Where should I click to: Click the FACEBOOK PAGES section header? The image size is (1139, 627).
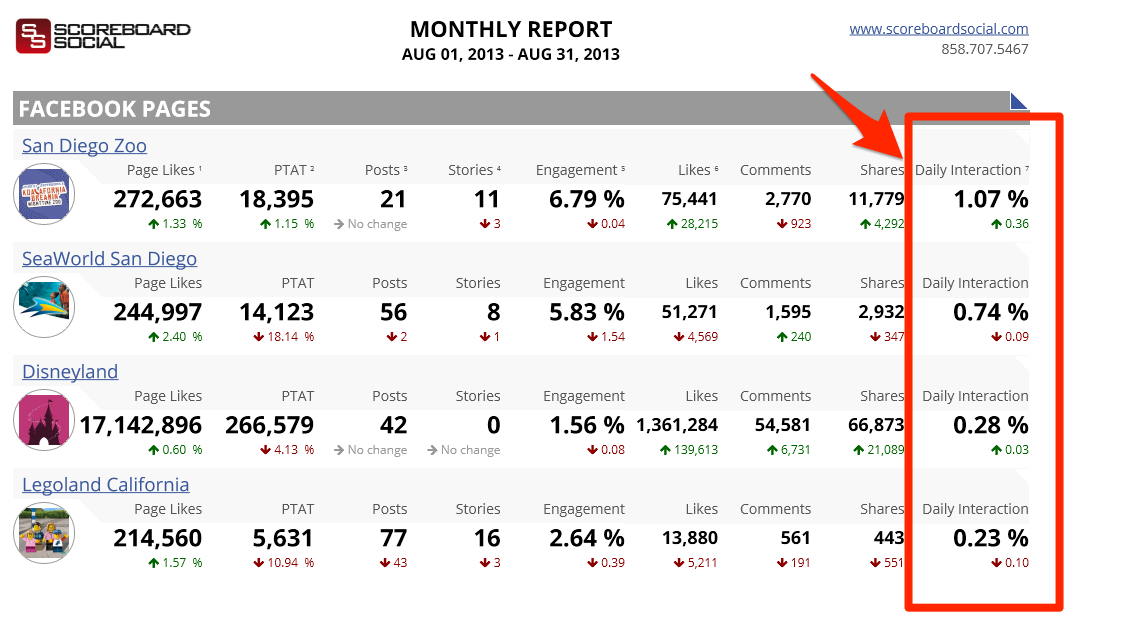tap(521, 108)
